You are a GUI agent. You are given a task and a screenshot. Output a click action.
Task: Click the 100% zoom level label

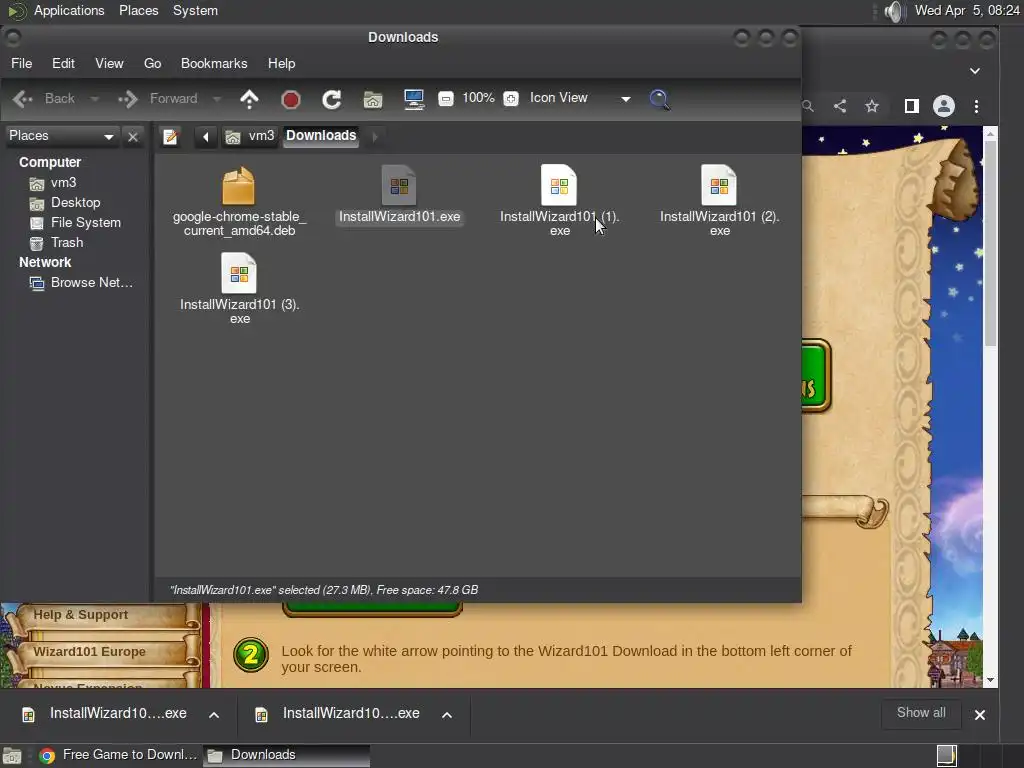pyautogui.click(x=478, y=98)
